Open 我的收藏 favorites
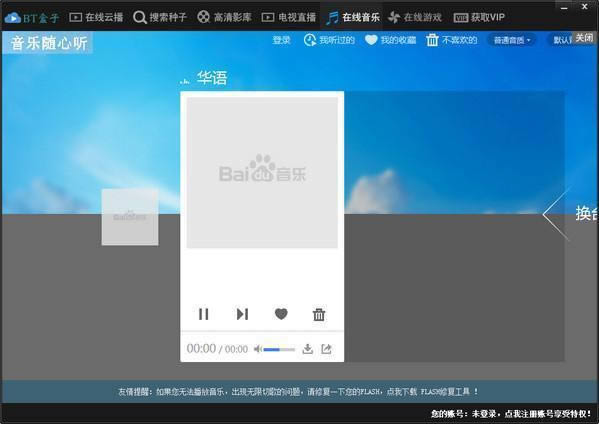This screenshot has height=424, width=599. 390,40
